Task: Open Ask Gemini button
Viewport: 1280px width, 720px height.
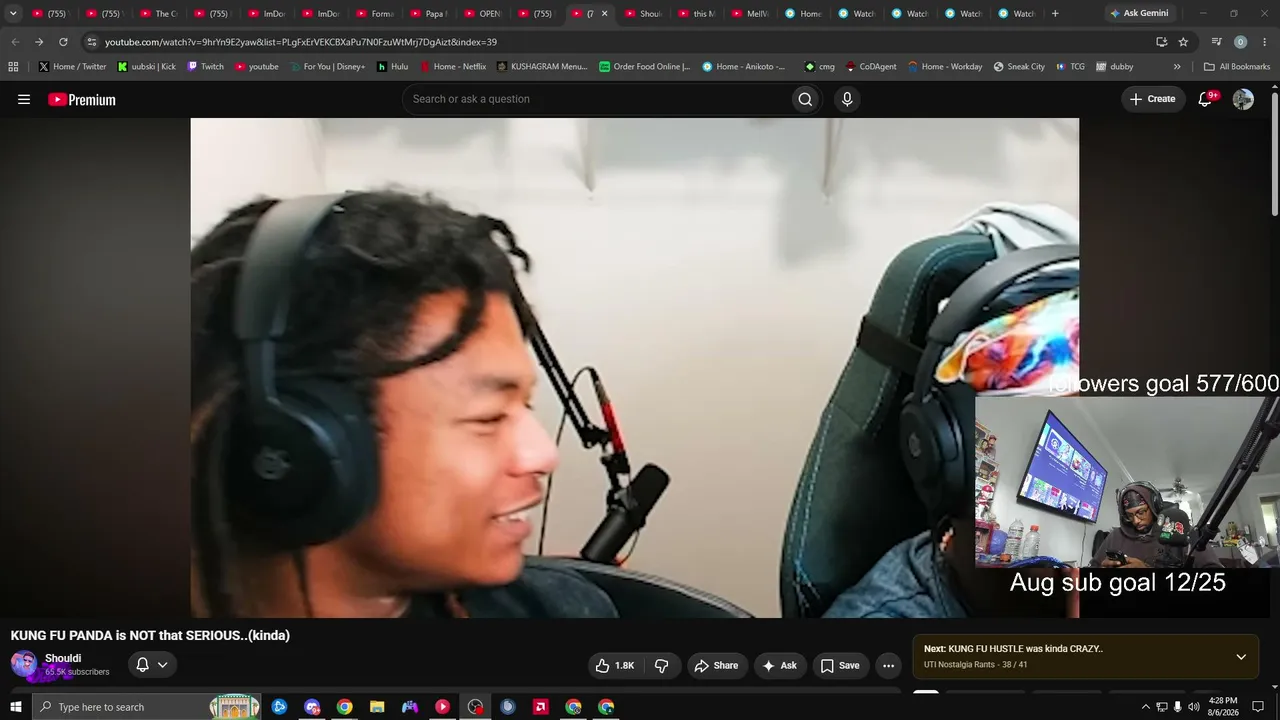Action: pyautogui.click(x=1138, y=14)
